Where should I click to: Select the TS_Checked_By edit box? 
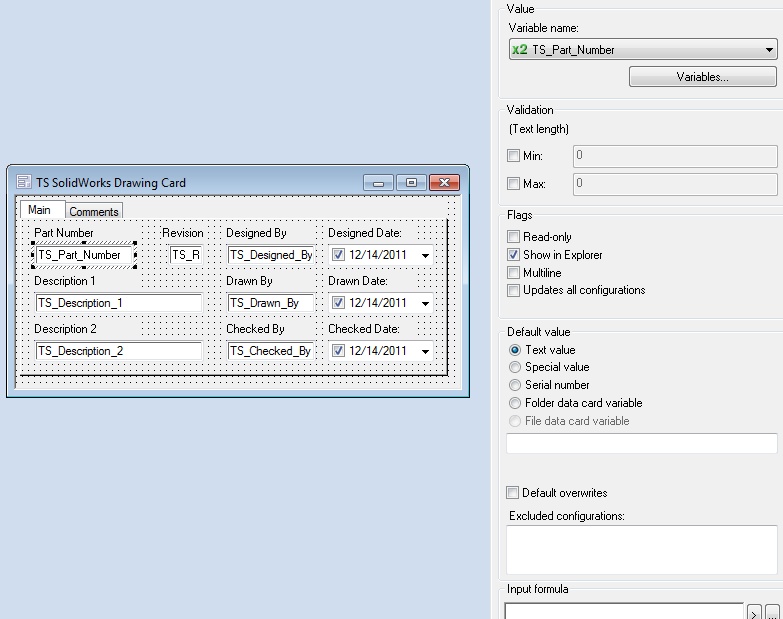270,350
